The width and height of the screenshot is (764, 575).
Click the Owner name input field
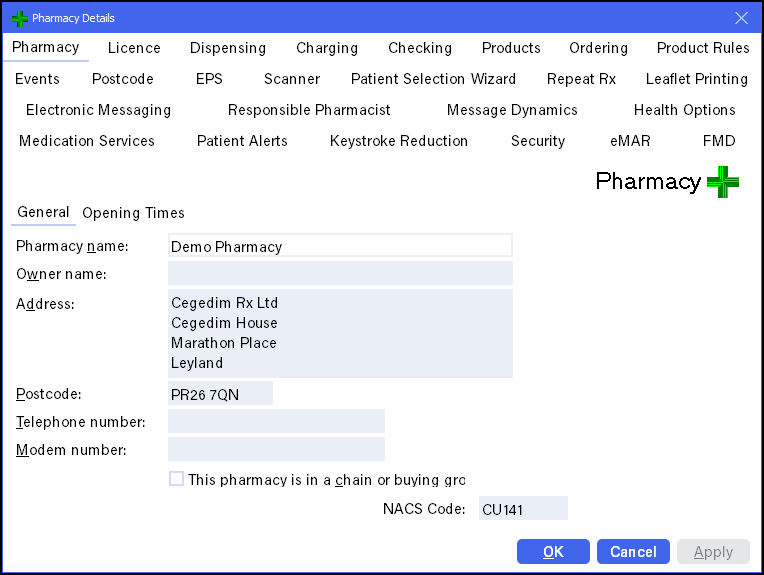pyautogui.click(x=340, y=274)
